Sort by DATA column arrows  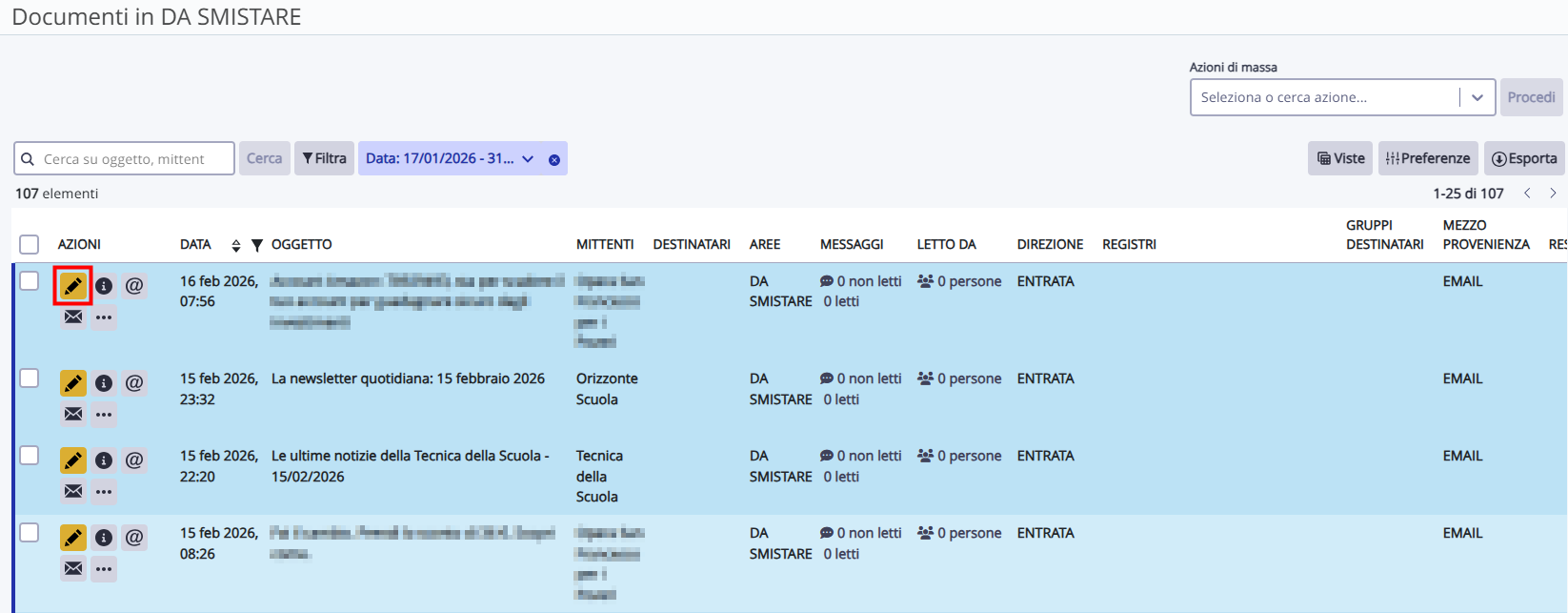pyautogui.click(x=236, y=245)
